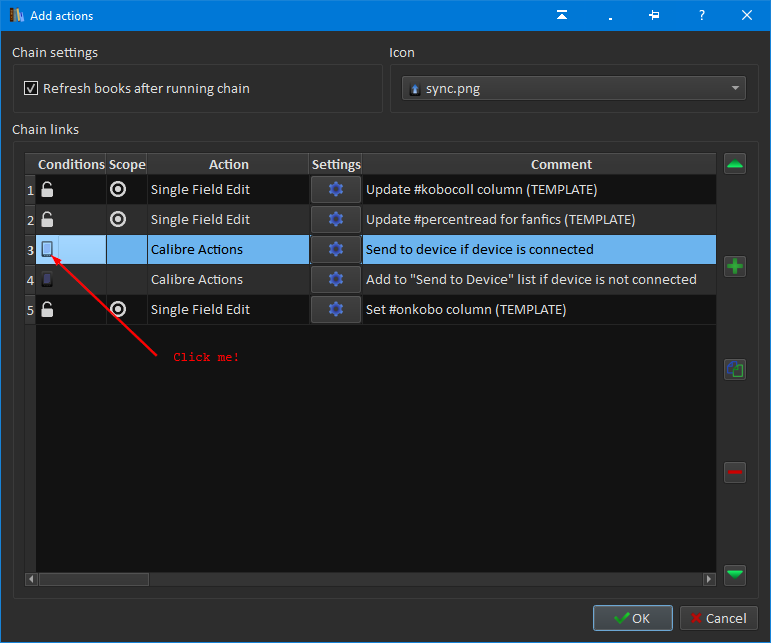This screenshot has width=771, height=643.
Task: Copy the selected chain link
Action: [735, 369]
